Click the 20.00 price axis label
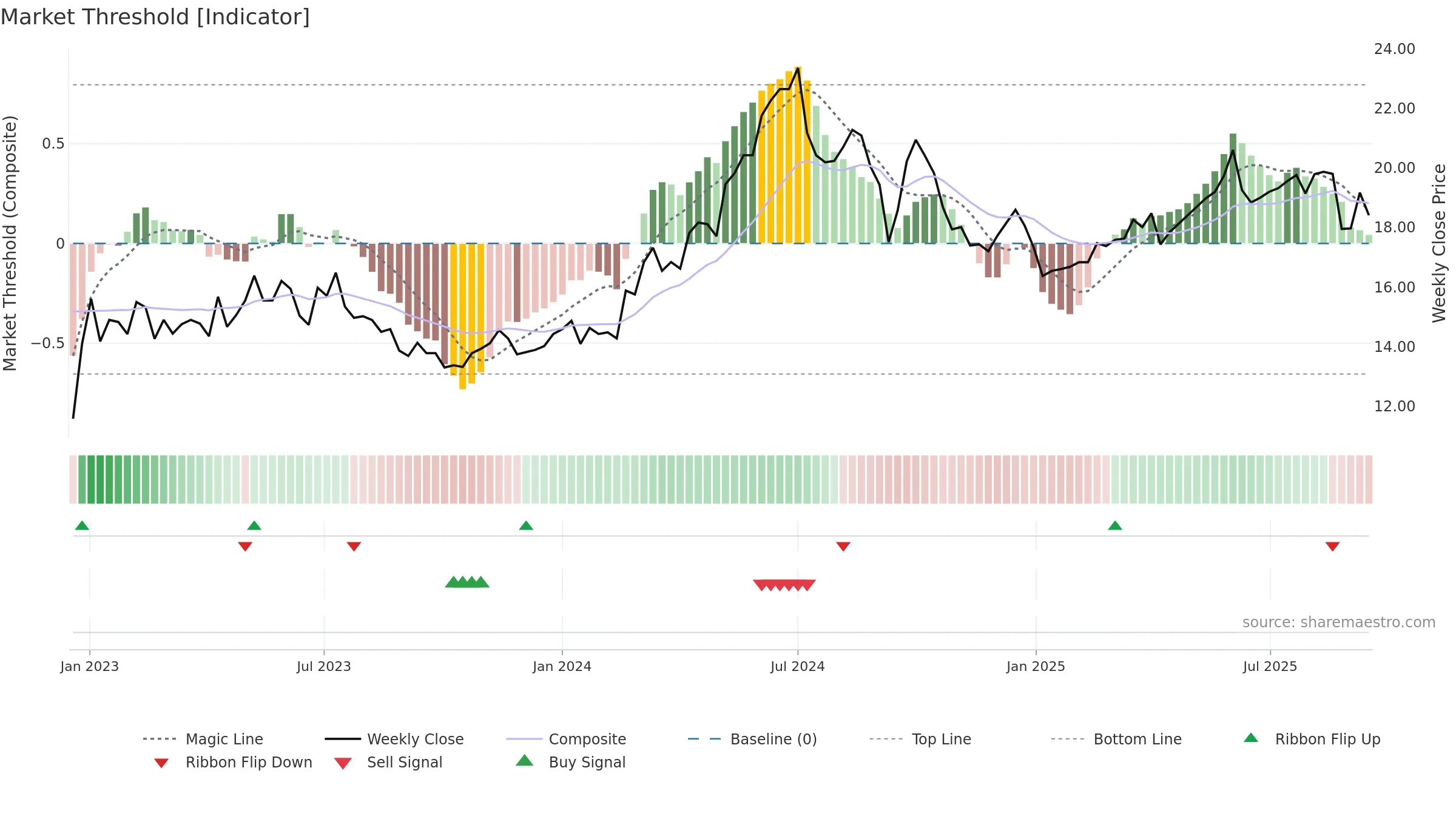 pos(1395,168)
